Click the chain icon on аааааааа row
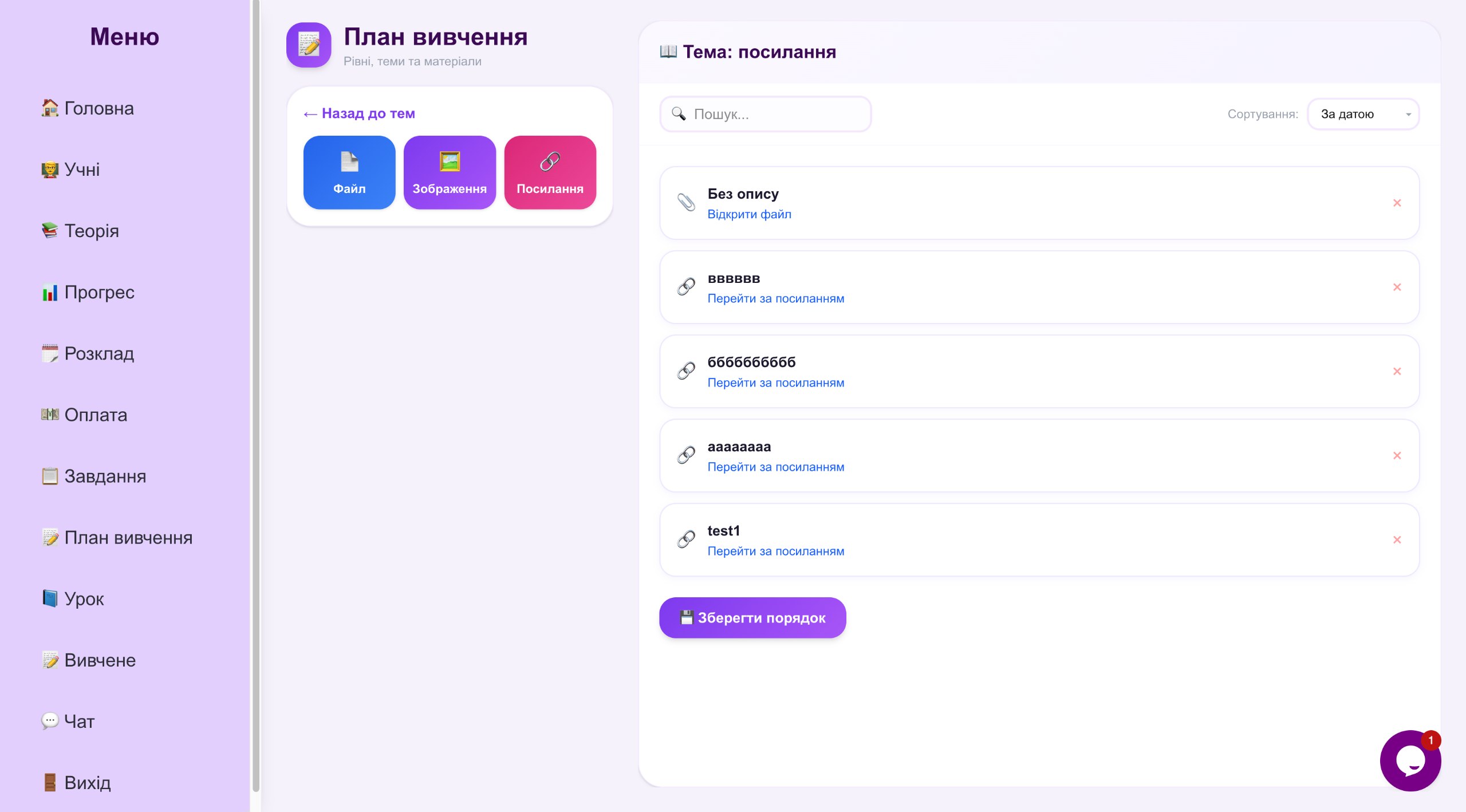This screenshot has height=812, width=1466. 686,455
